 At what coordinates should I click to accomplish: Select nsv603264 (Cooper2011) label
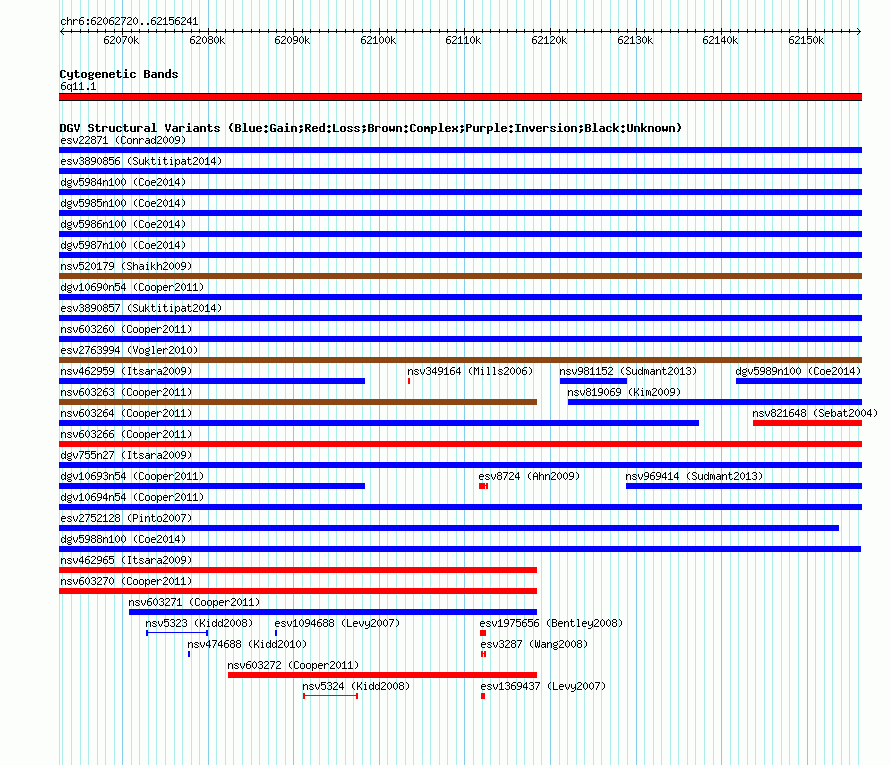(126, 413)
